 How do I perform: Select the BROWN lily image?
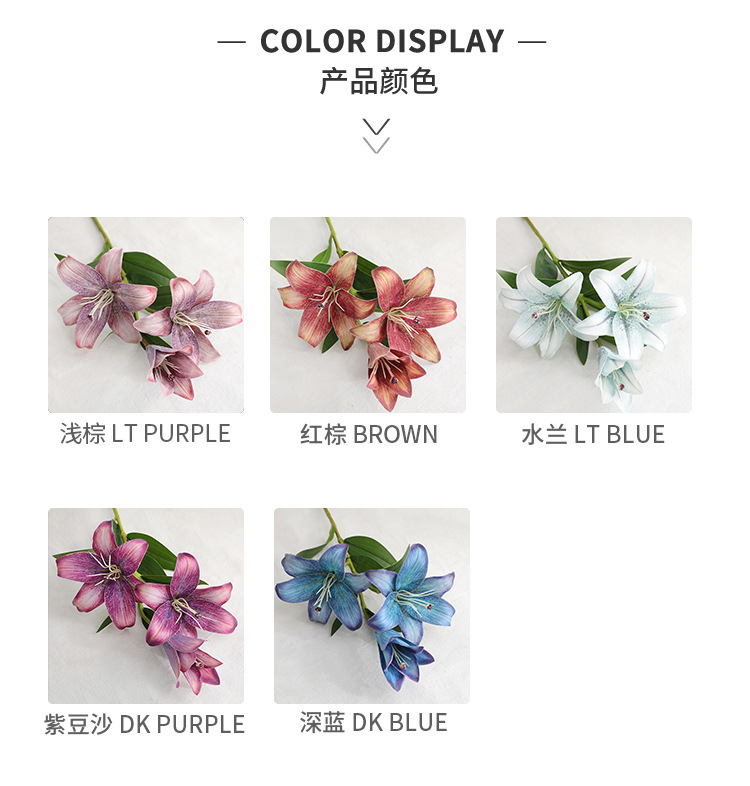(x=368, y=315)
